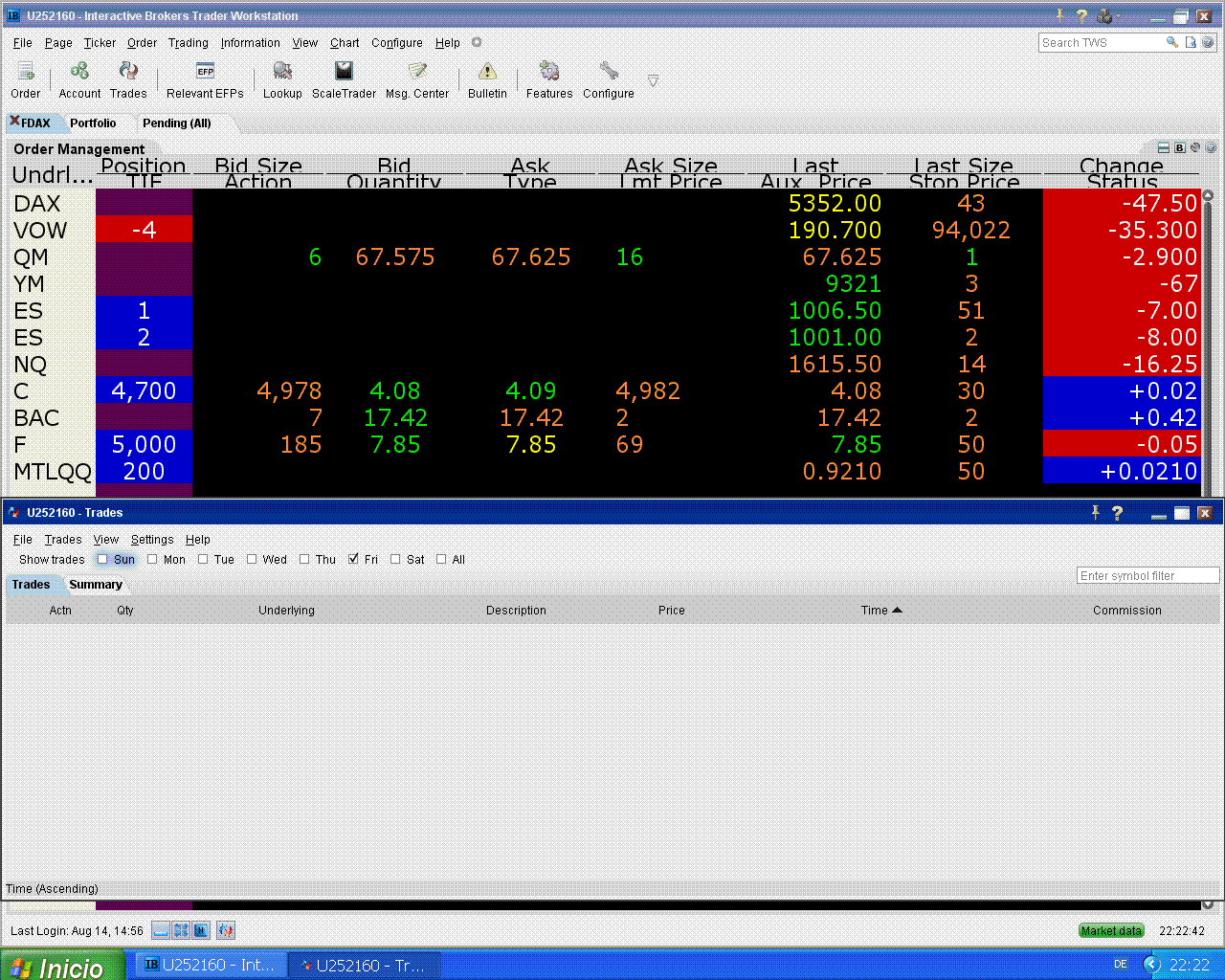The width and height of the screenshot is (1225, 980).
Task: Click DE language indicator in system tray
Action: [x=1121, y=965]
